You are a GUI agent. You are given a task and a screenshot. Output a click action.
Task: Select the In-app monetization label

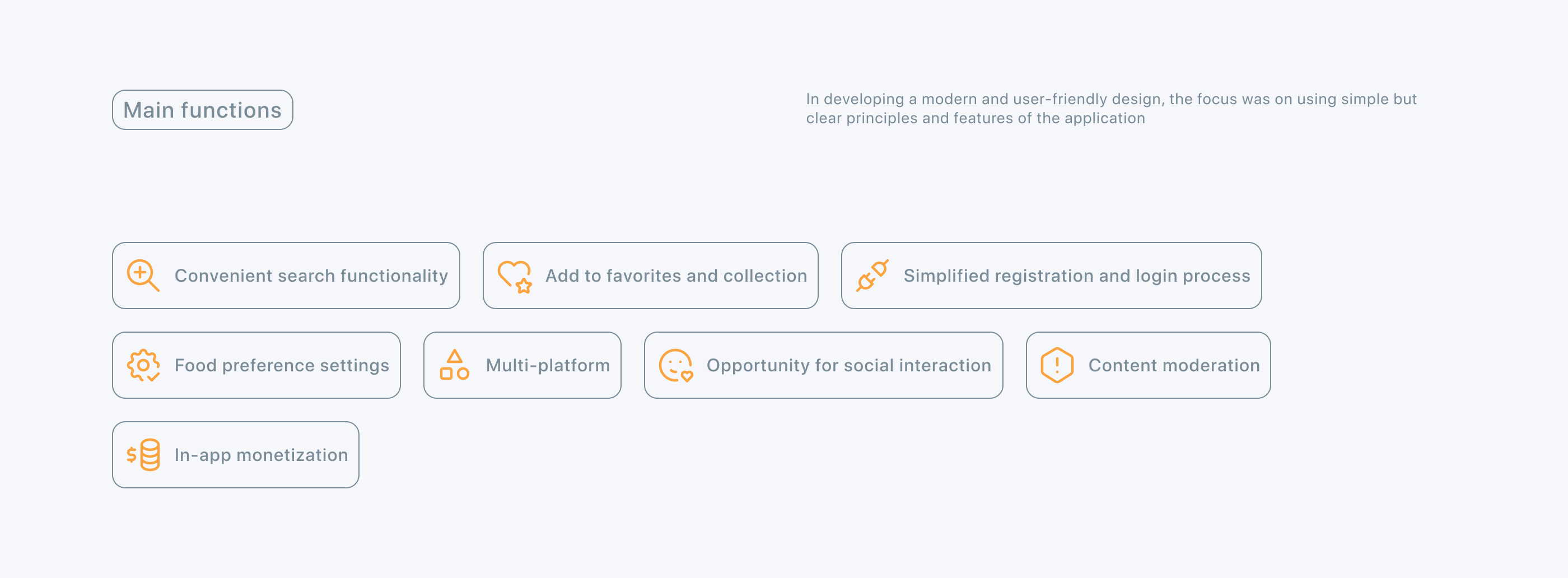coord(261,455)
